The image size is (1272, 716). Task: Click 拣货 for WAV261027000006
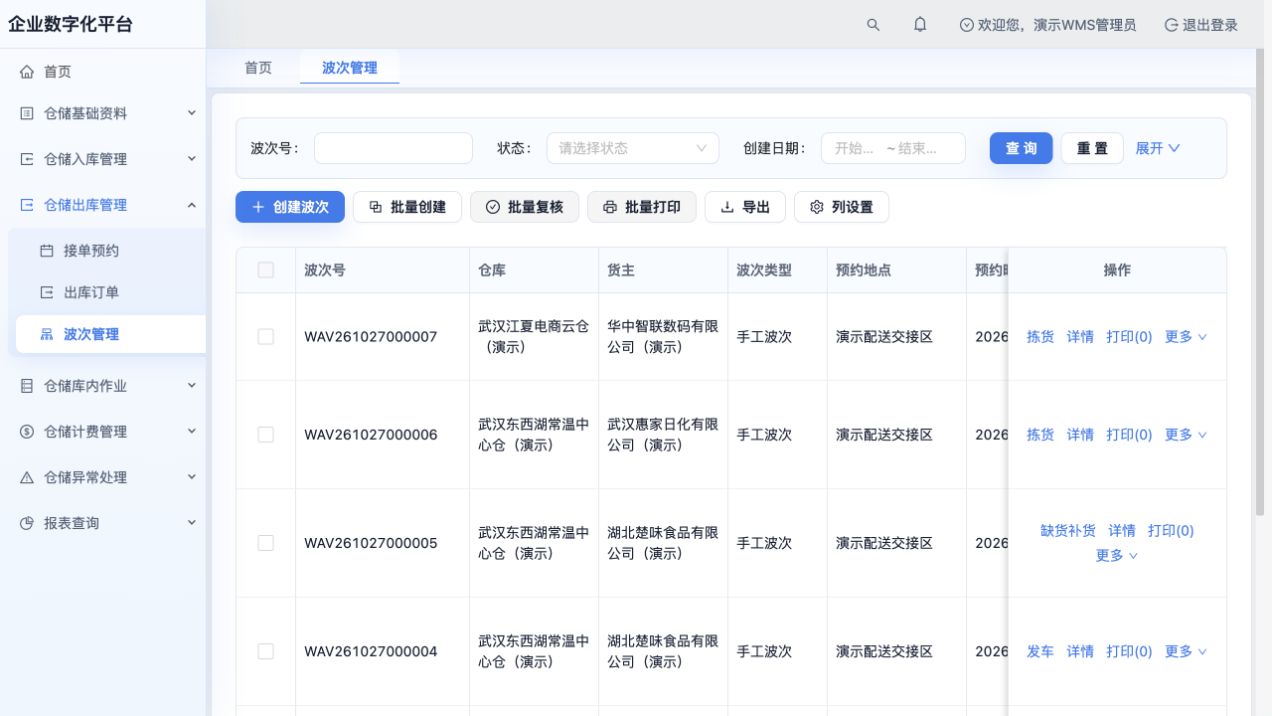(1040, 435)
